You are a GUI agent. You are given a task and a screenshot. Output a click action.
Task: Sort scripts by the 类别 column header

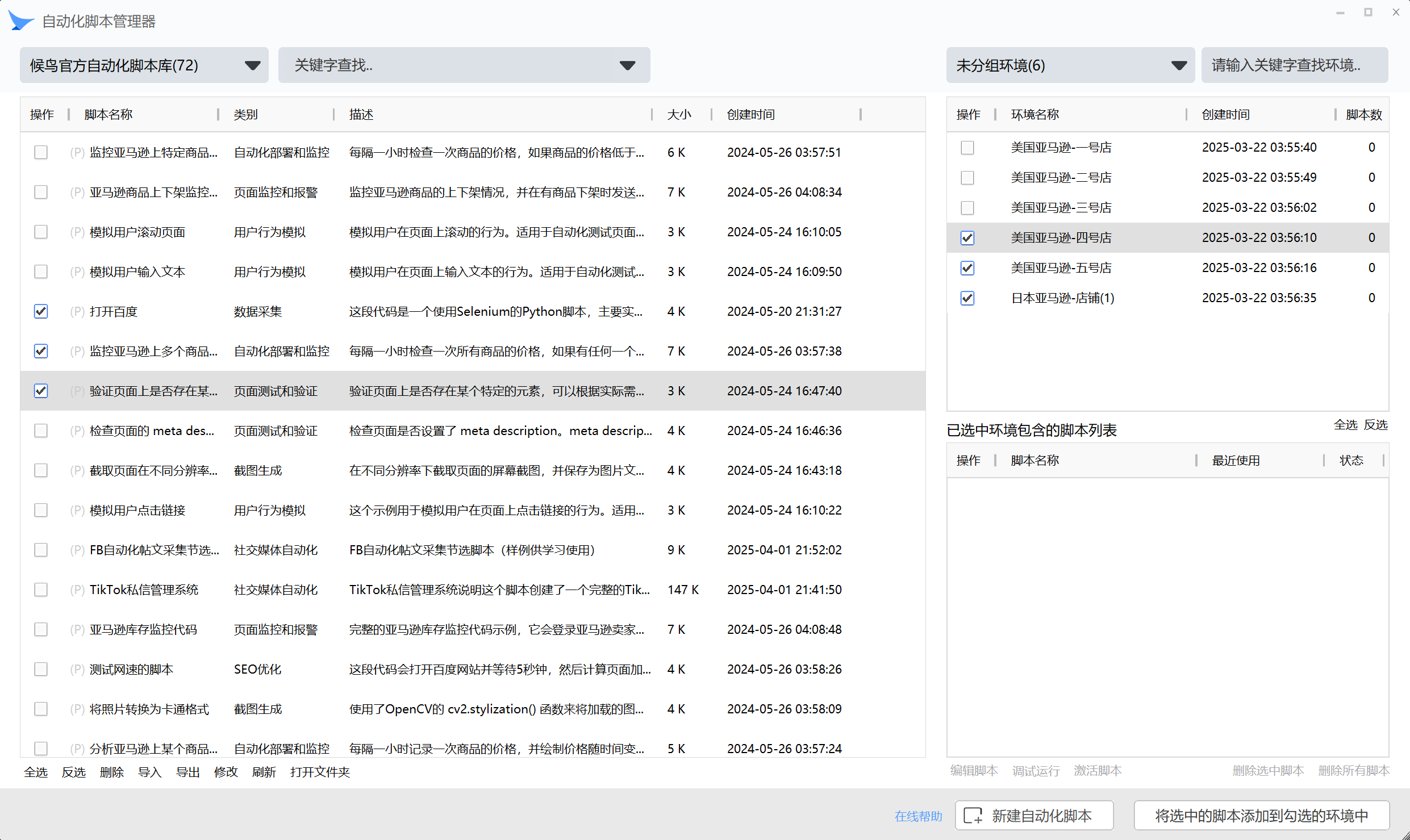(x=246, y=115)
